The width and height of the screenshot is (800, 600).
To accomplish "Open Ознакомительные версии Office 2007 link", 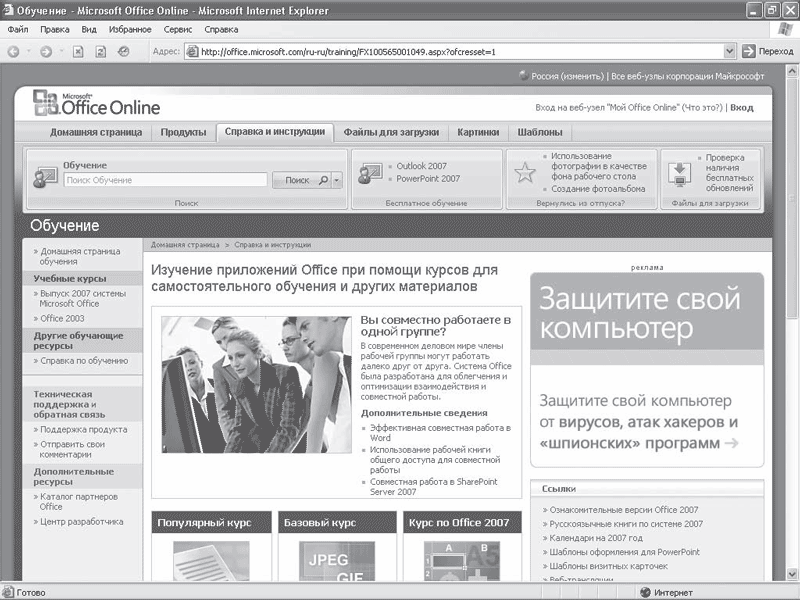I will tap(623, 510).
